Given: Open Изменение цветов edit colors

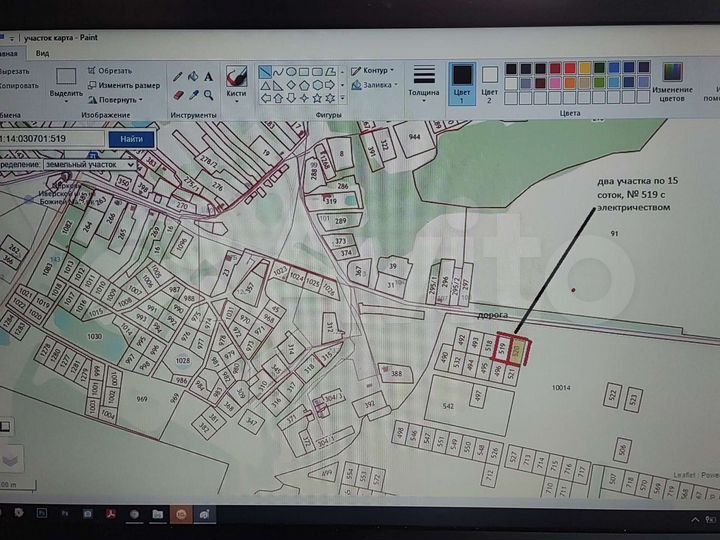Looking at the screenshot, I should (x=672, y=83).
